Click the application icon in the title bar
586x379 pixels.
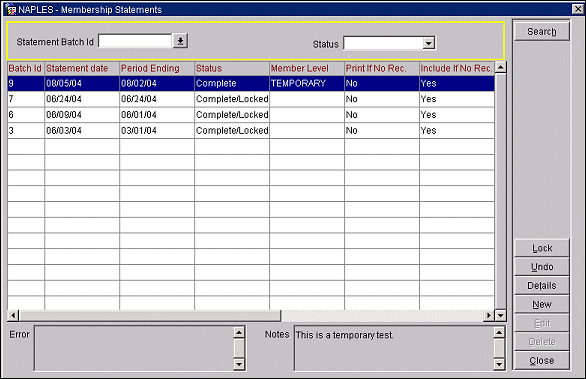pyautogui.click(x=10, y=10)
